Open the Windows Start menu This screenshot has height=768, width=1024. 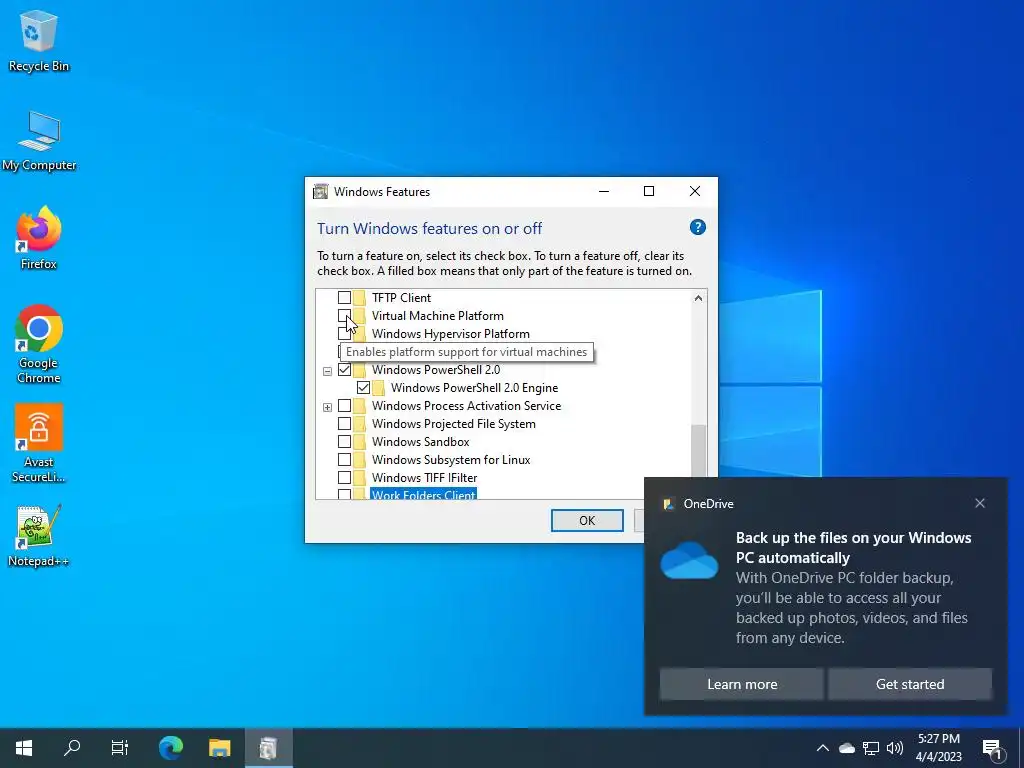(24, 747)
